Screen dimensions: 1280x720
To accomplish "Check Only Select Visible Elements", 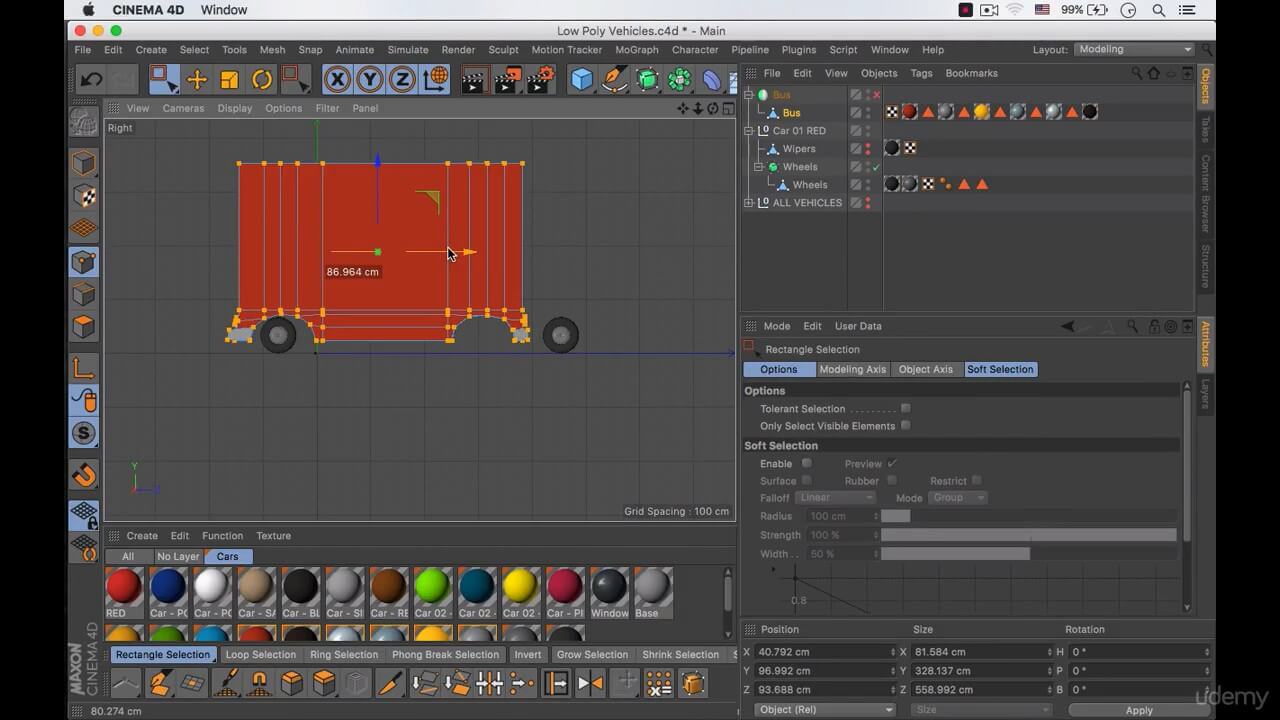I will point(906,425).
